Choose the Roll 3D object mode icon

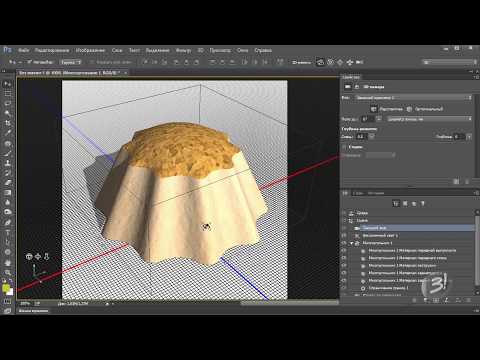[x=330, y=62]
